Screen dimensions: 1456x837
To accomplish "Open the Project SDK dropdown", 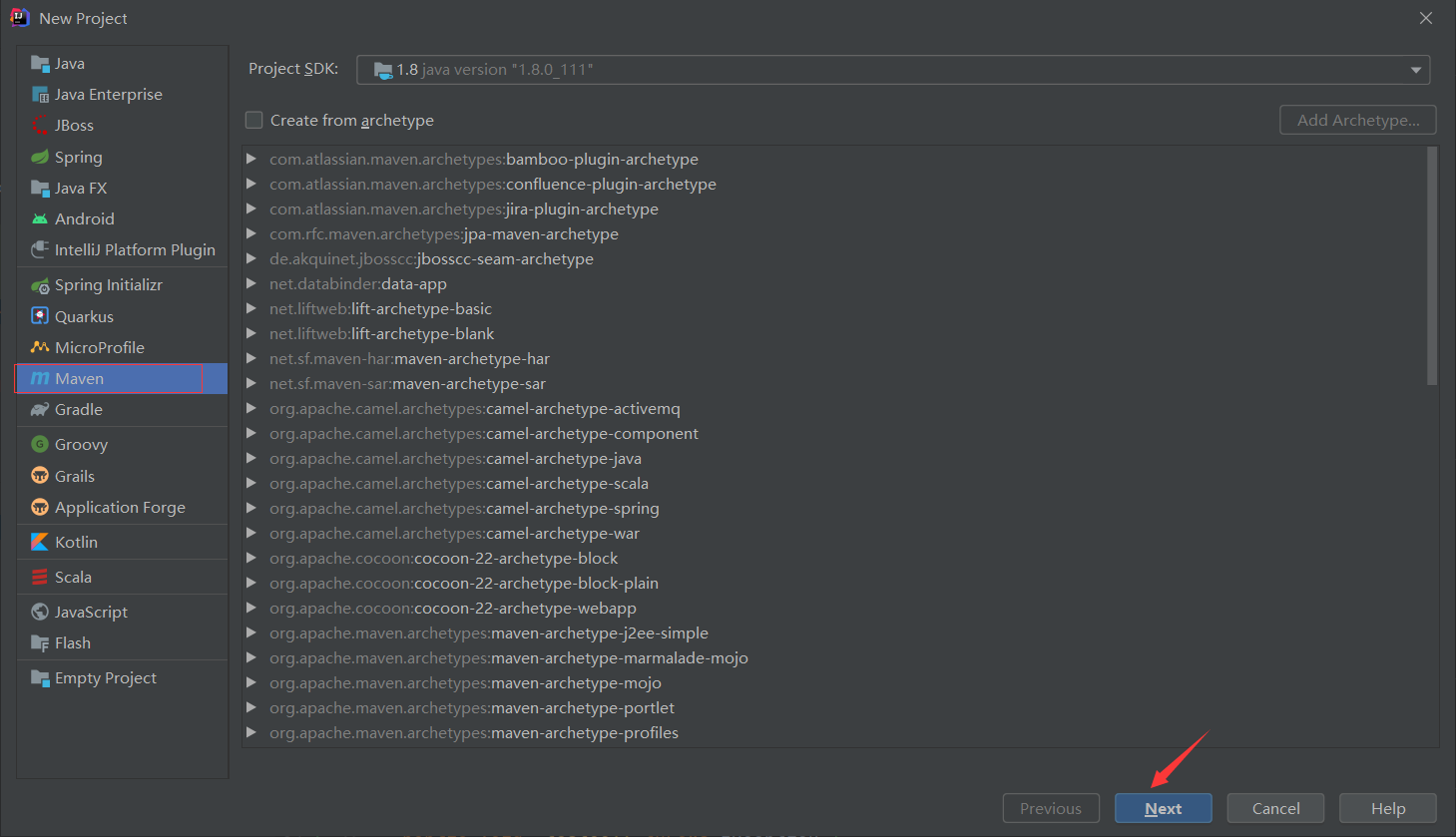I will tap(893, 70).
